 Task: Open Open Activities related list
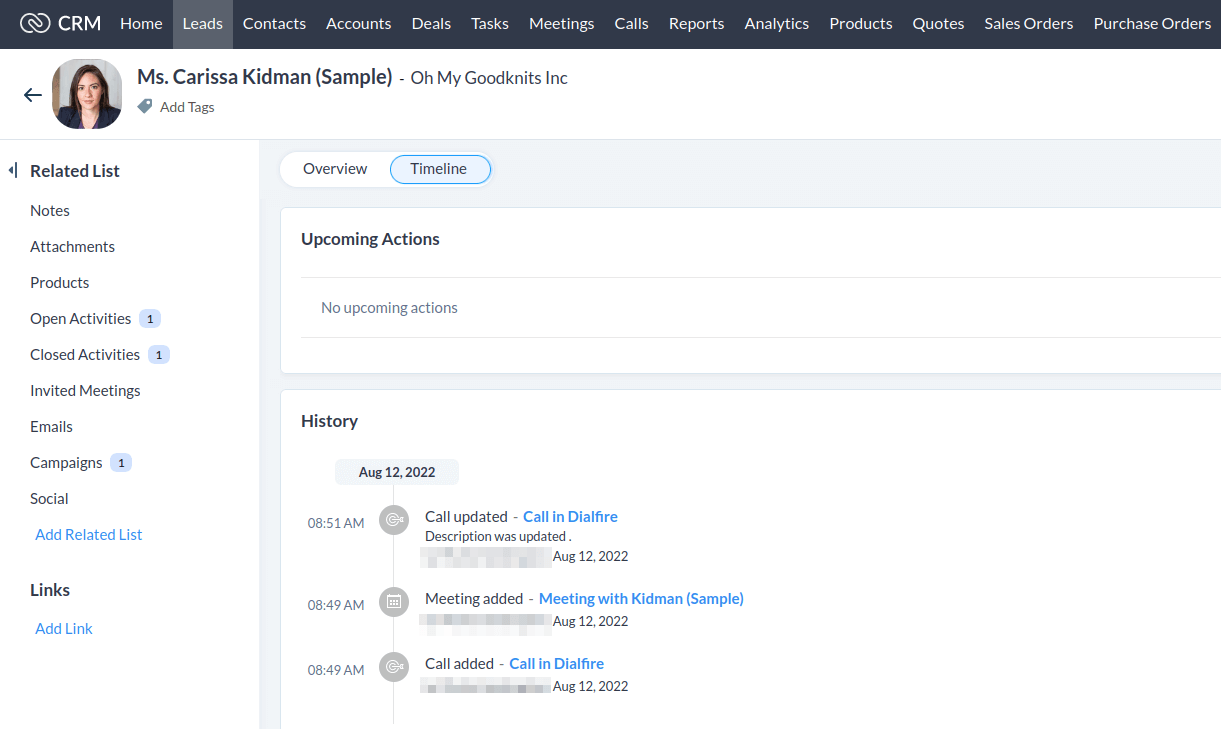81,319
